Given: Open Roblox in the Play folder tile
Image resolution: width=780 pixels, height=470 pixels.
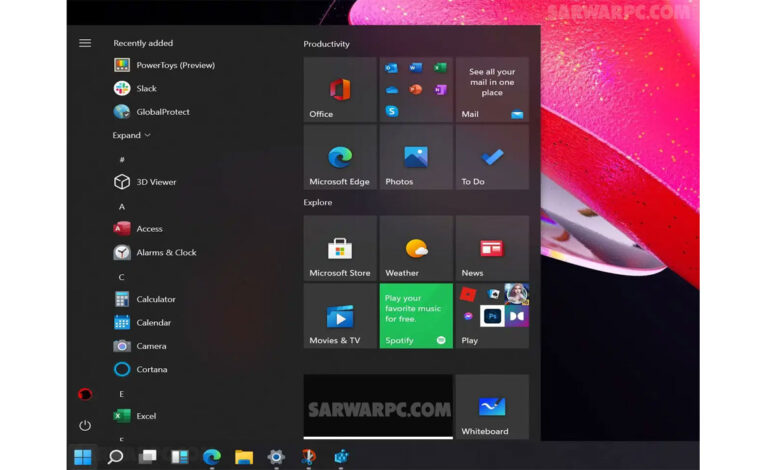Looking at the screenshot, I should [x=468, y=294].
